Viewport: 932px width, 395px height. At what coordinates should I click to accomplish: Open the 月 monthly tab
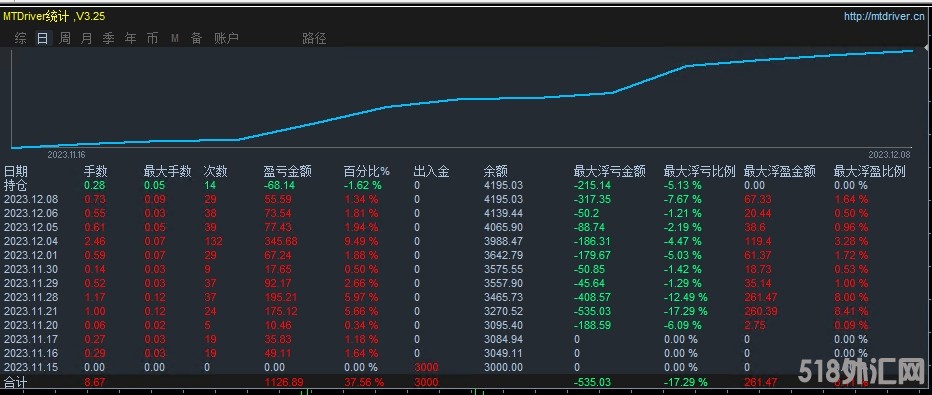pyautogui.click(x=87, y=39)
